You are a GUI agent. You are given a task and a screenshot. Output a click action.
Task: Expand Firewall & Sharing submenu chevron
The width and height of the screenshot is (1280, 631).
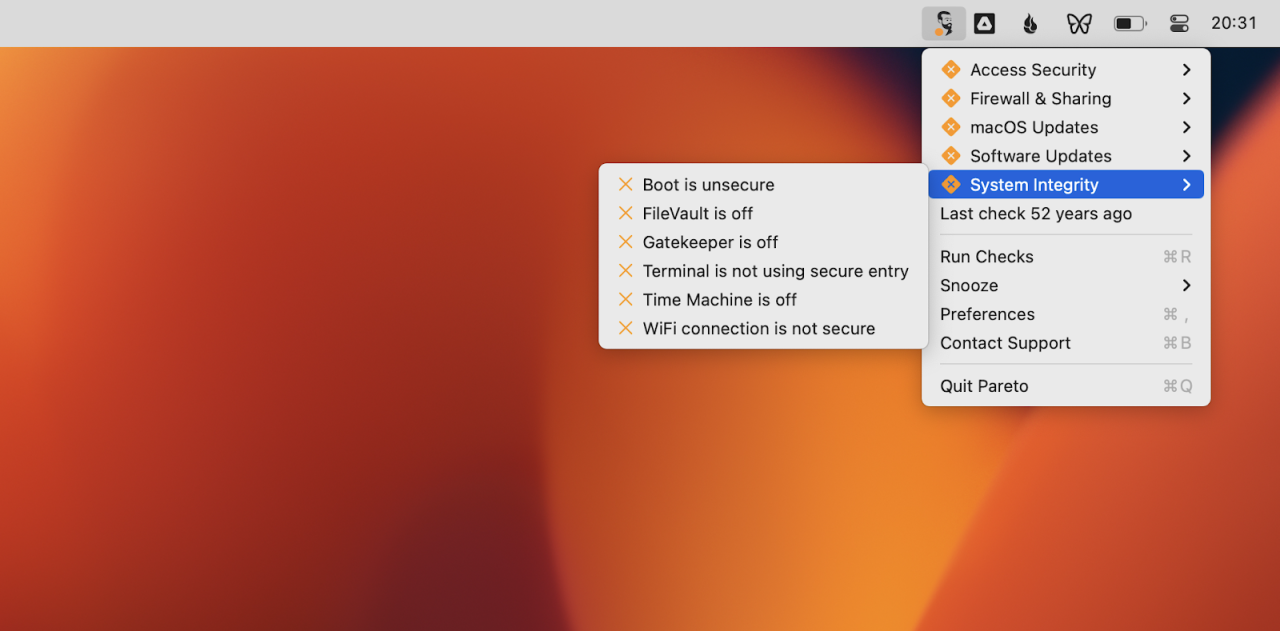pyautogui.click(x=1186, y=98)
